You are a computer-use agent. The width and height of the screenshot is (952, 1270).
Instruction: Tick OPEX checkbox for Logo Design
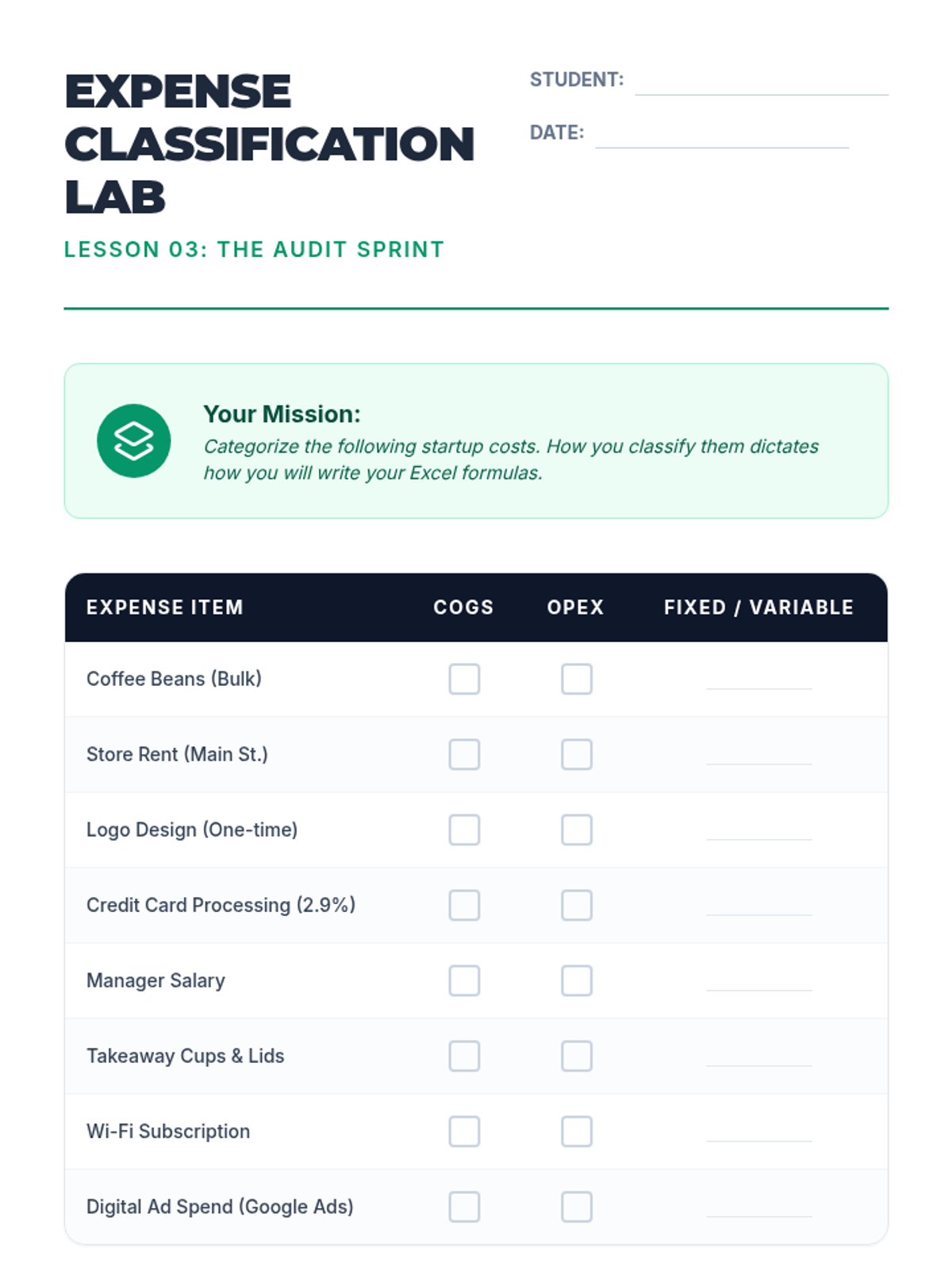tap(577, 829)
